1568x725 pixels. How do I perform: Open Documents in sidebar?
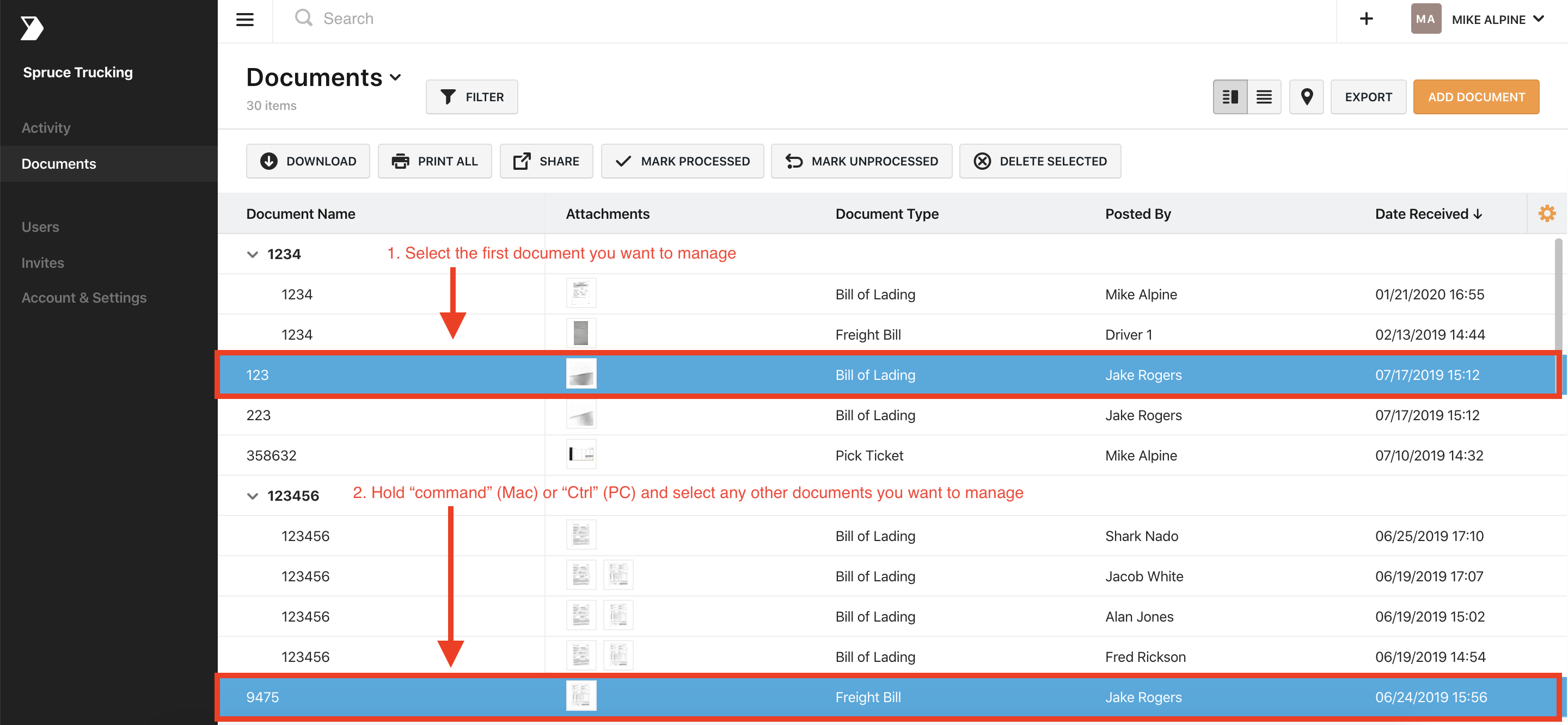(x=59, y=164)
